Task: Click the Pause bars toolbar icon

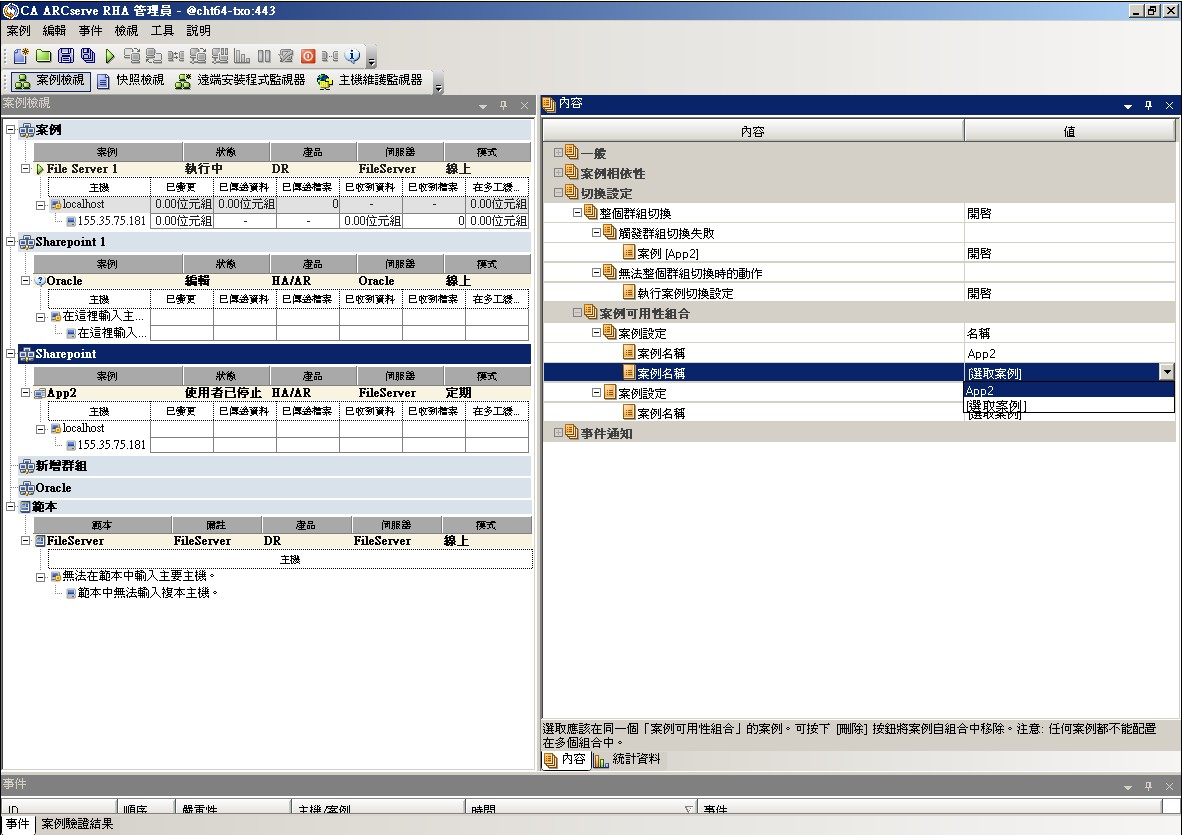Action: pos(264,56)
